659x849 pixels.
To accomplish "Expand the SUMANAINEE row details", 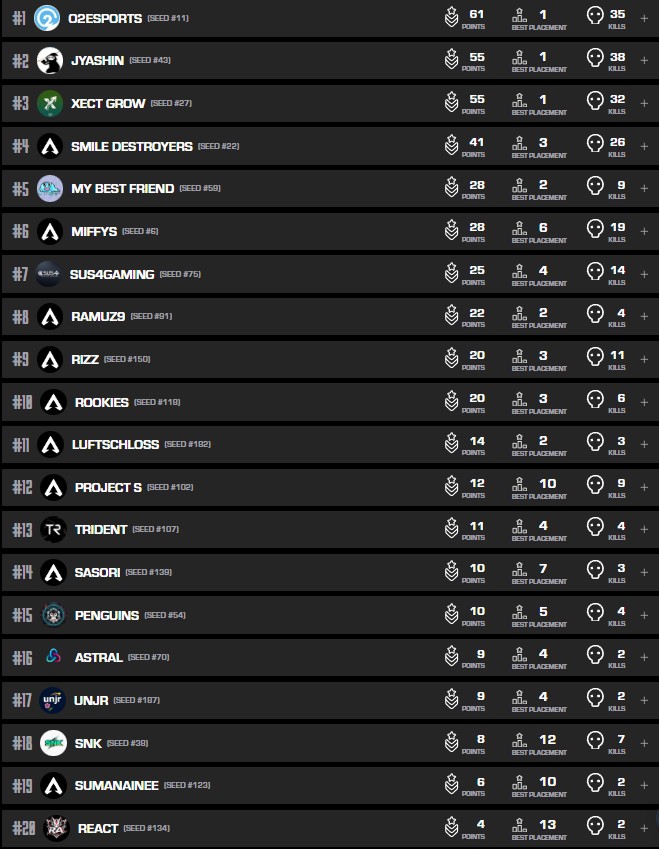I will click(644, 785).
